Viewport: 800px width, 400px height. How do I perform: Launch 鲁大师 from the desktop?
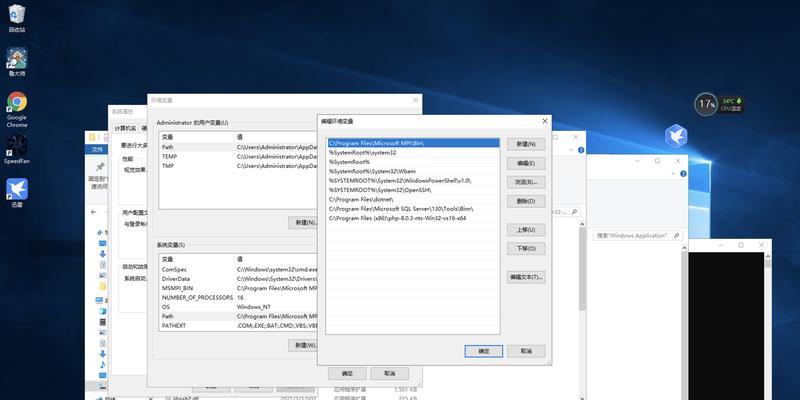tap(17, 62)
